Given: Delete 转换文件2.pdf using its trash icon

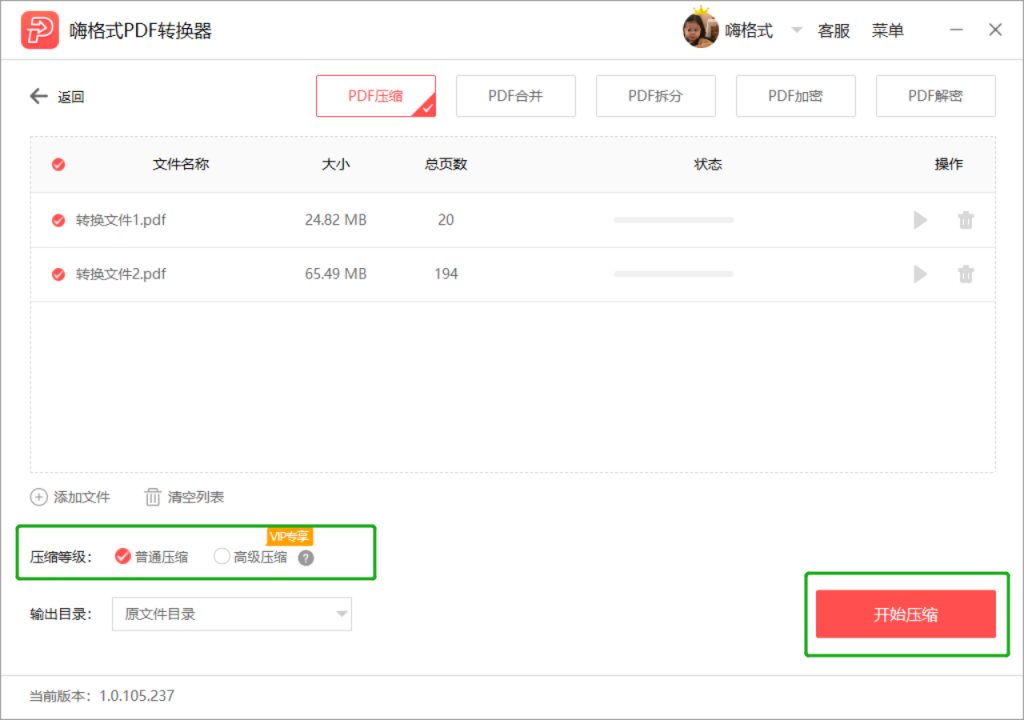Looking at the screenshot, I should click(966, 274).
